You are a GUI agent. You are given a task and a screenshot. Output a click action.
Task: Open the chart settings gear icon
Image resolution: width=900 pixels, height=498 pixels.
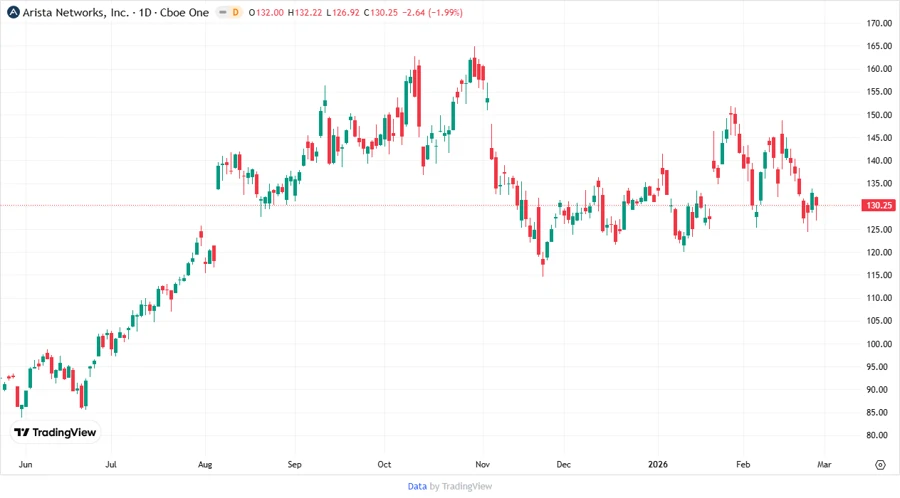coord(880,465)
